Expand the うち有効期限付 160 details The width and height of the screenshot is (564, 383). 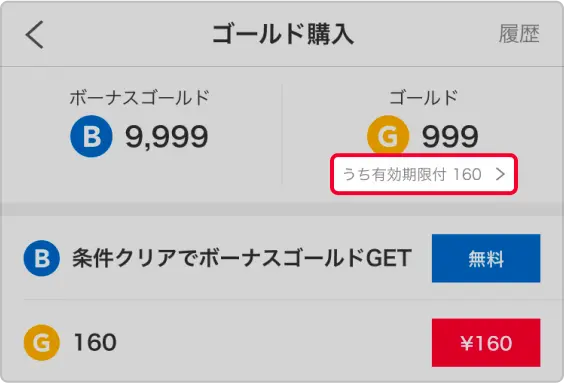[424, 174]
